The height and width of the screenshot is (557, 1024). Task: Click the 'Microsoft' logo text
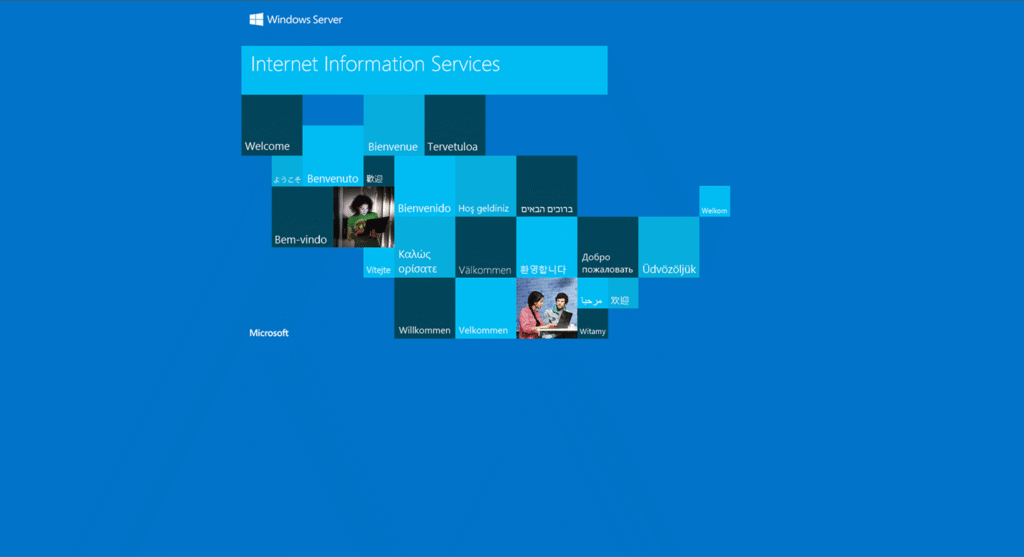(268, 333)
